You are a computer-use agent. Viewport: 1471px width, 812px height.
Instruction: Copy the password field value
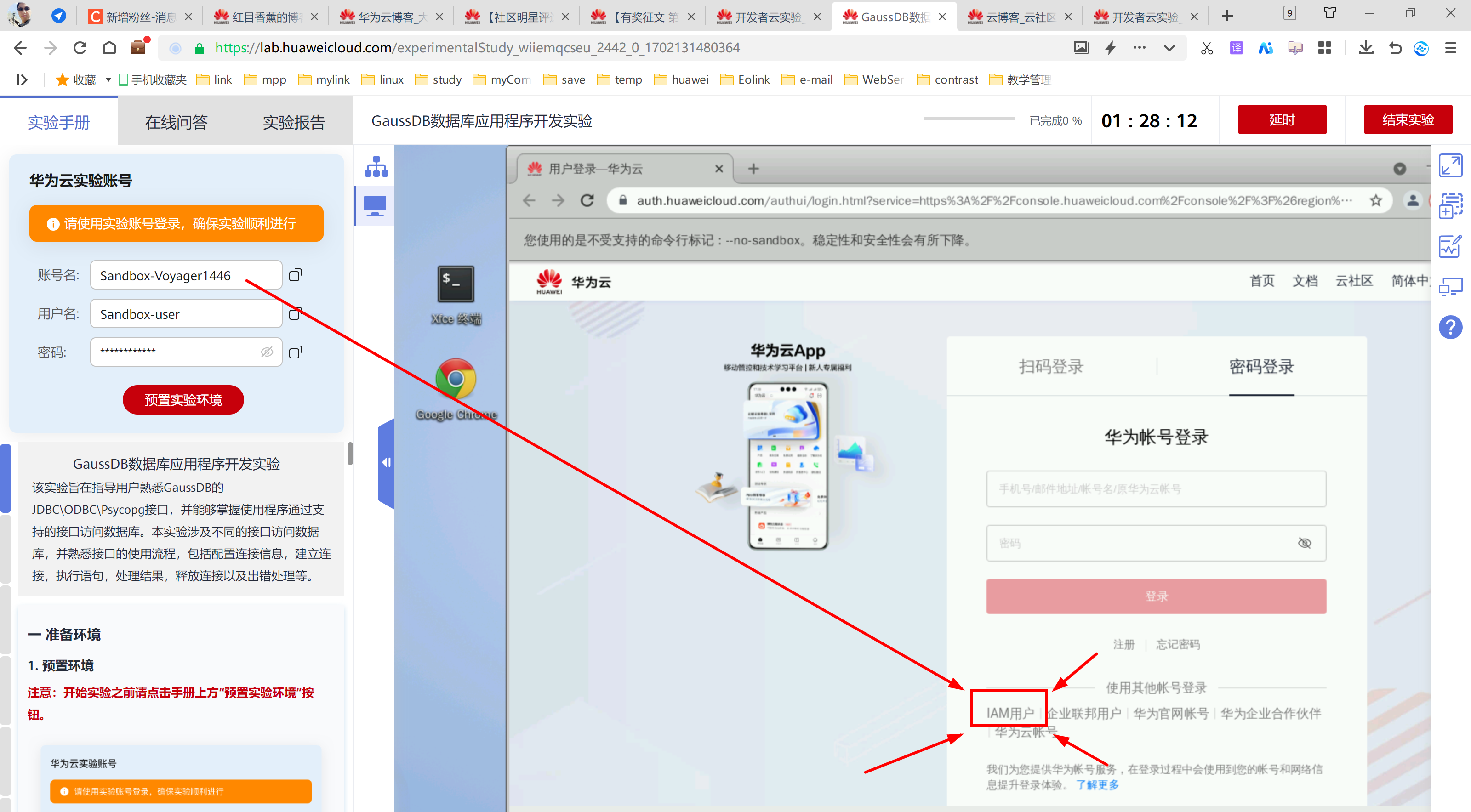[x=295, y=352]
